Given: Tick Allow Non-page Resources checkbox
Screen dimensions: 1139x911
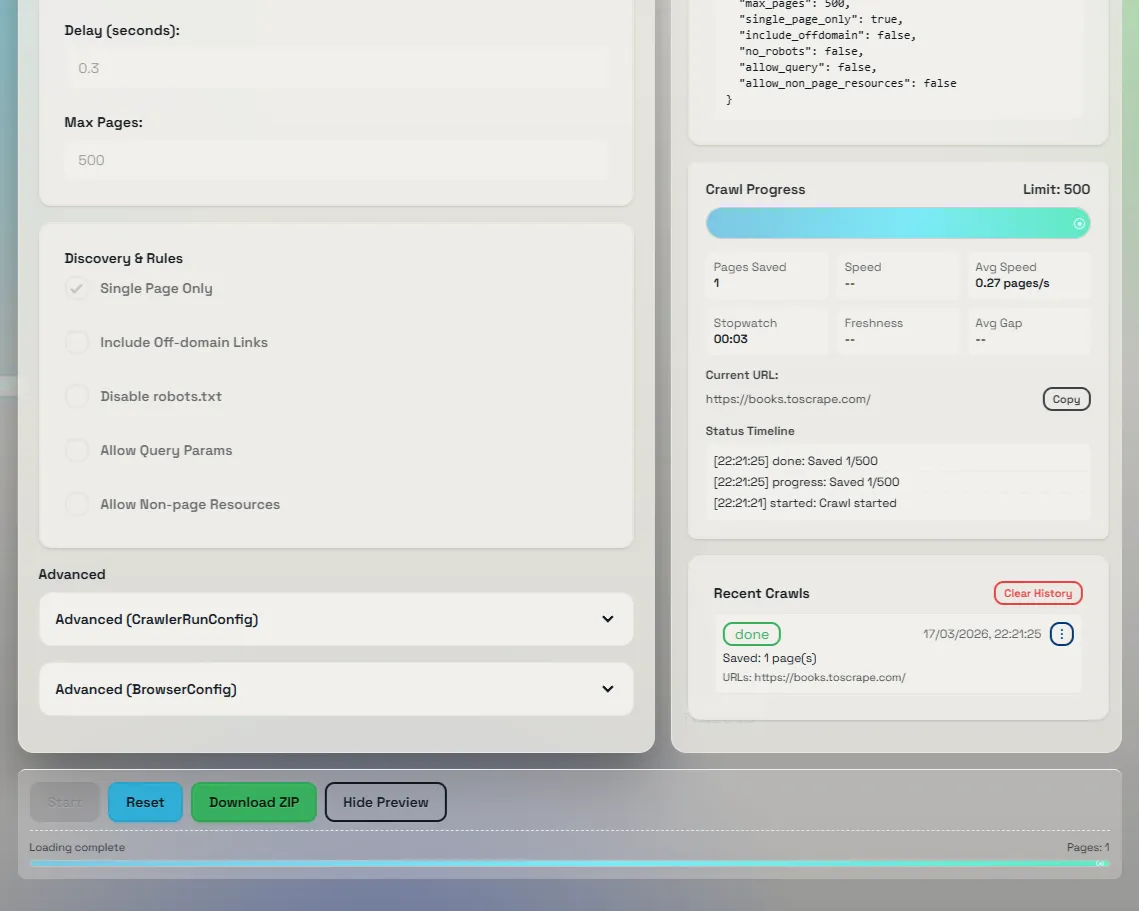Looking at the screenshot, I should click(x=76, y=504).
